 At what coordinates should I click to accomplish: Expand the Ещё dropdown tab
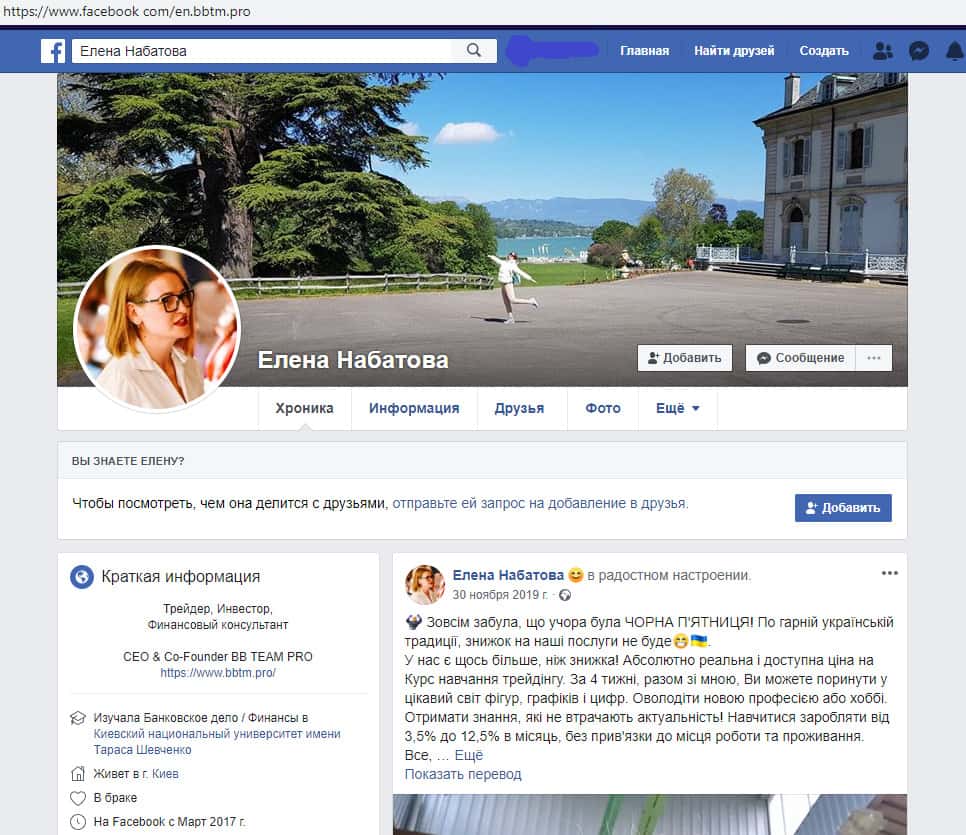pyautogui.click(x=677, y=408)
